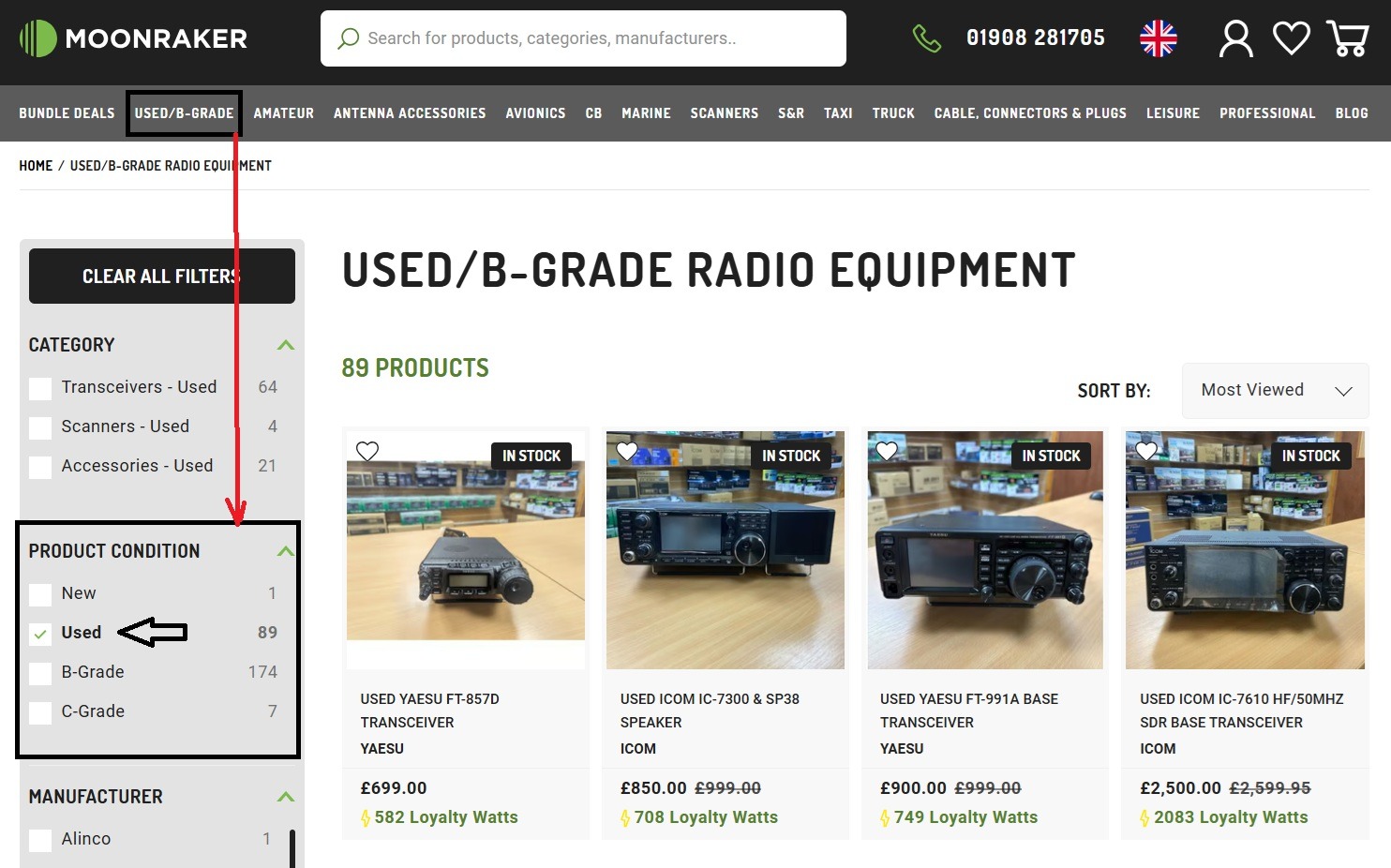1391x868 pixels.
Task: Favorite the Used Yaesu FT-857D heart icon
Action: [x=367, y=452]
